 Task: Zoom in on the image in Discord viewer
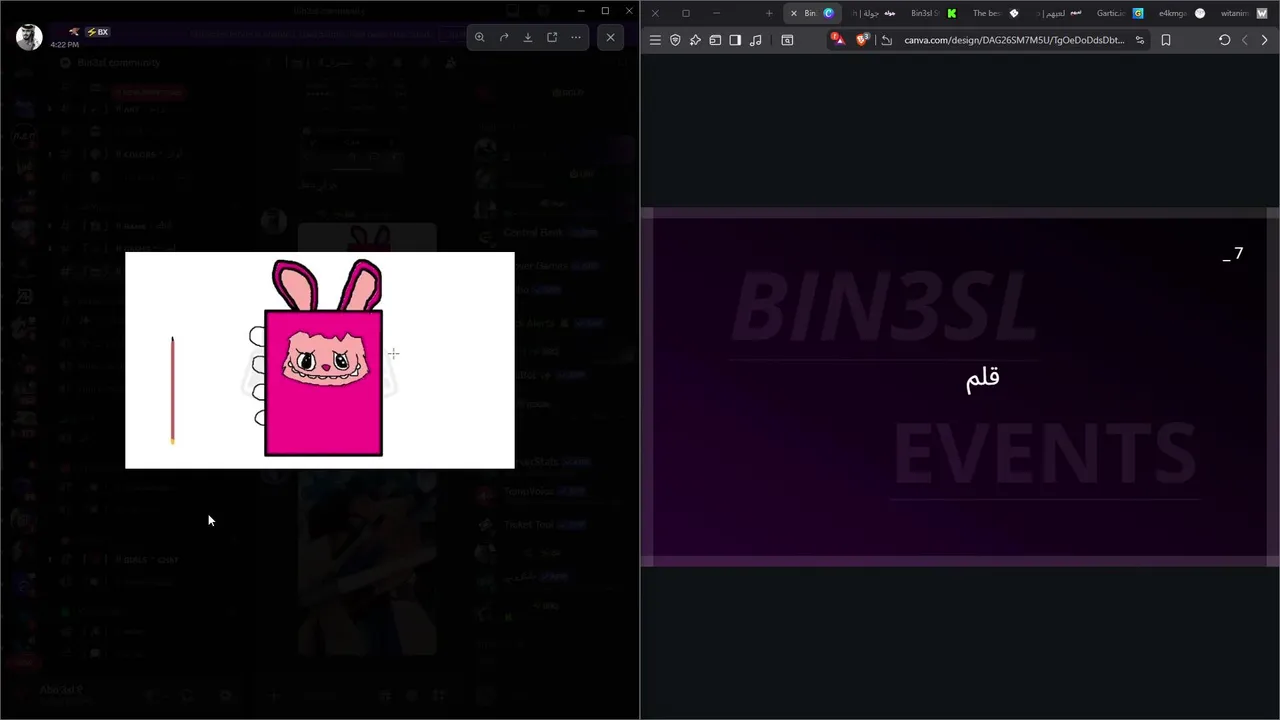(x=480, y=37)
